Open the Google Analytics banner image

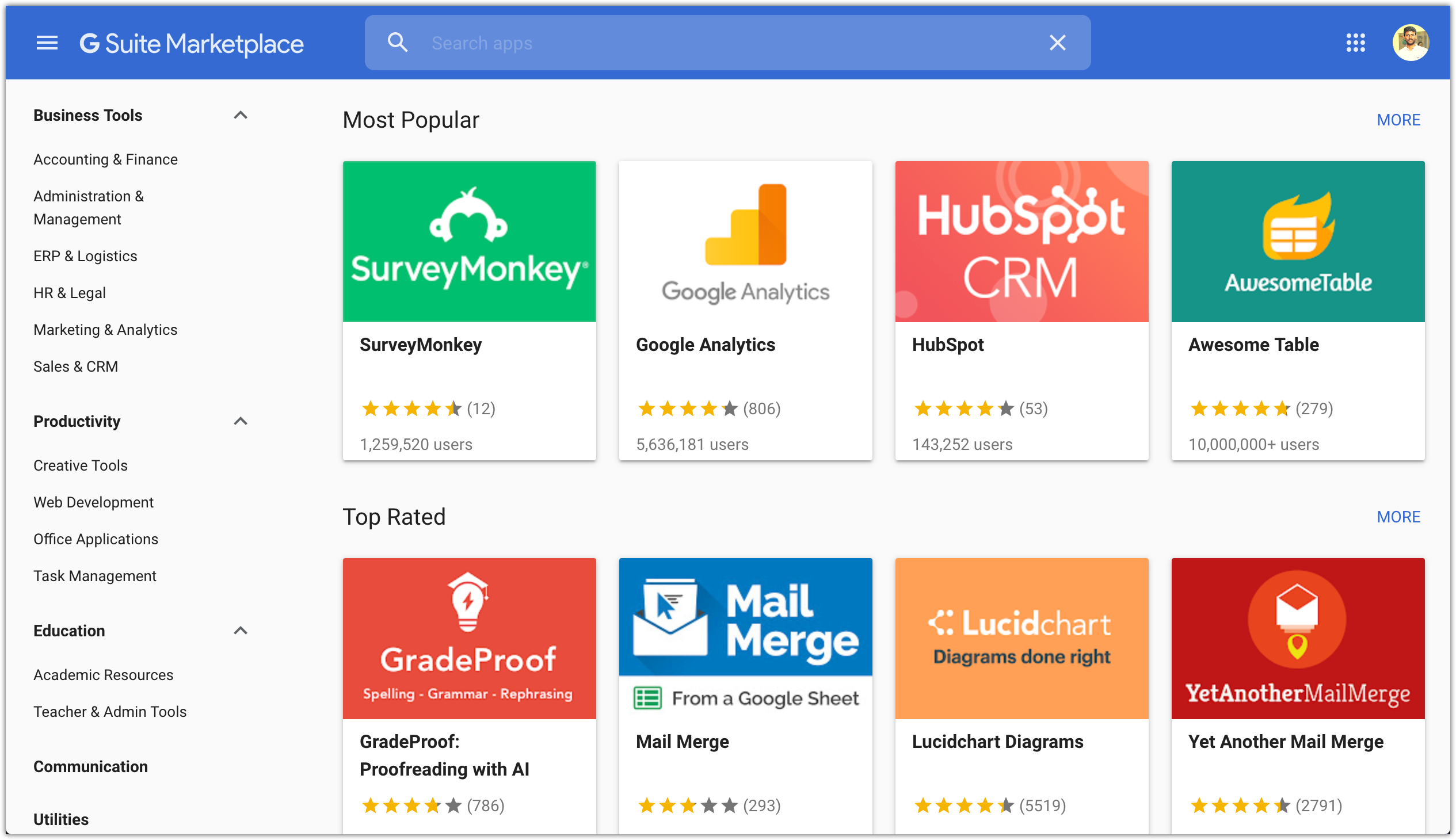pos(745,242)
